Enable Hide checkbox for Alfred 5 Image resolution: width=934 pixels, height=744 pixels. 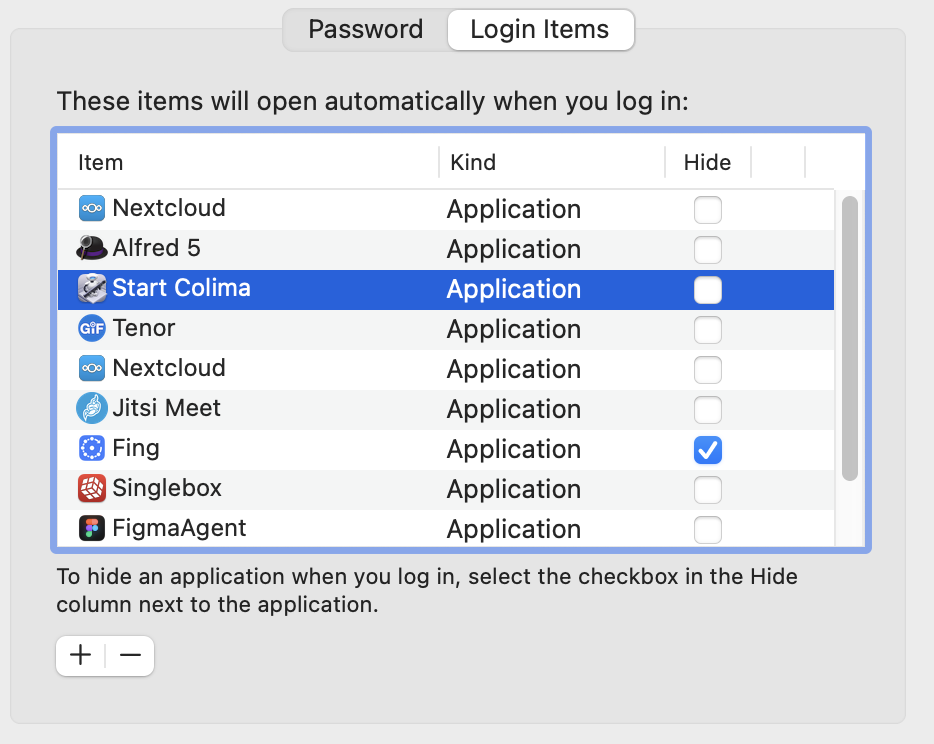tap(708, 250)
